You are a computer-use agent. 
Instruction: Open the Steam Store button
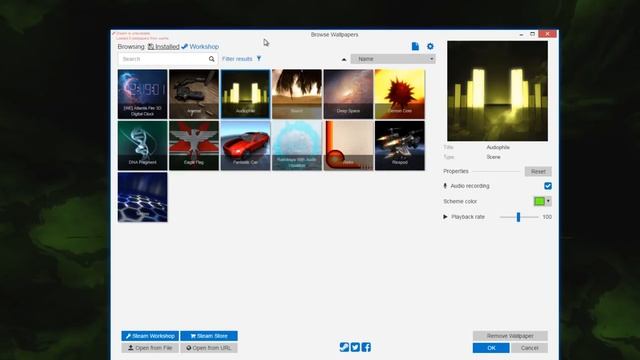tap(209, 336)
